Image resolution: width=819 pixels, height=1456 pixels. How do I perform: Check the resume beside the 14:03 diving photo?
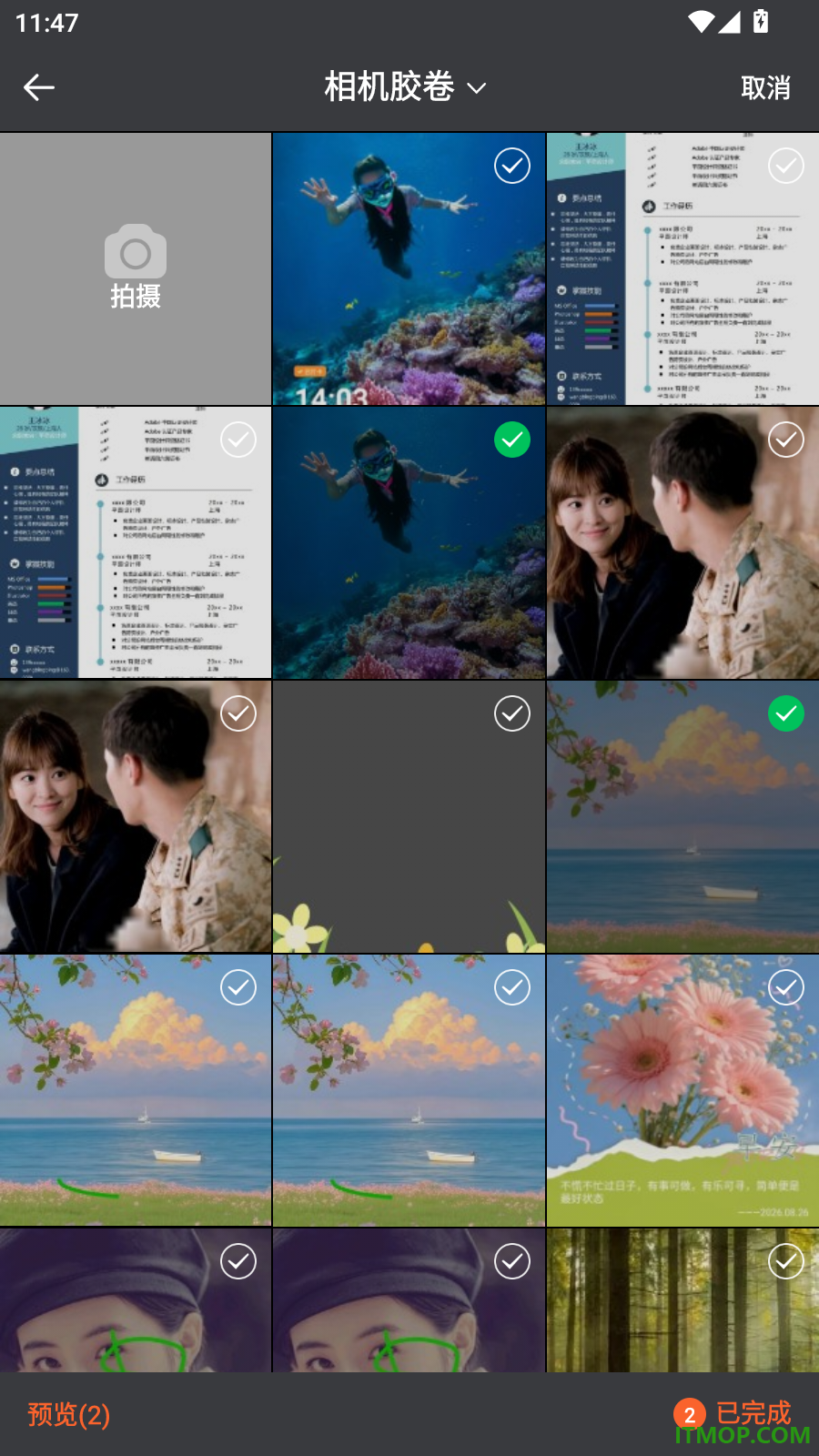tap(786, 166)
